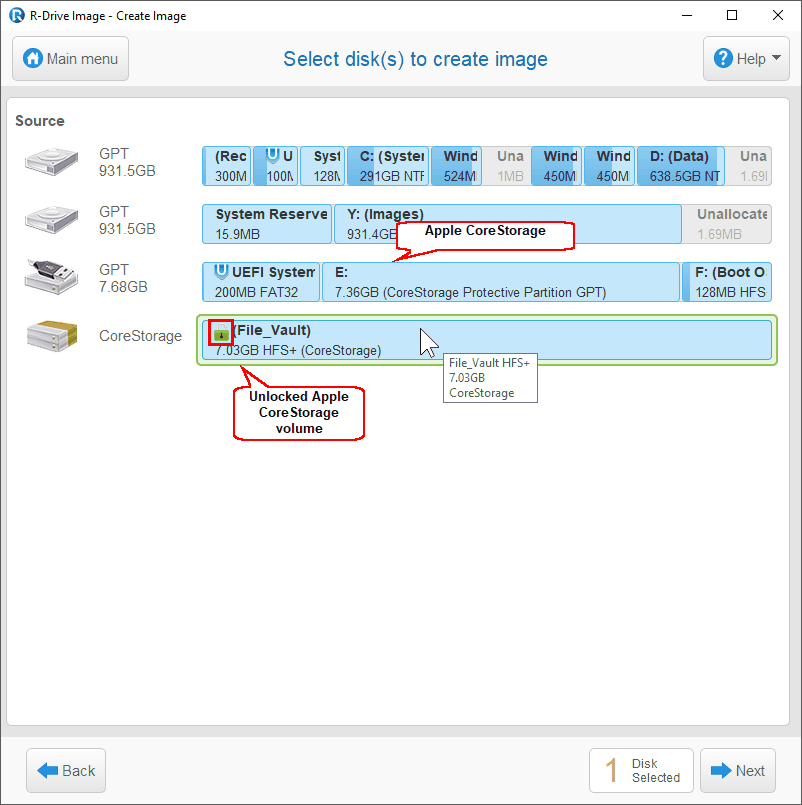Select the Wind 524M partition
Viewport: 802px width, 805px height.
pyautogui.click(x=456, y=166)
